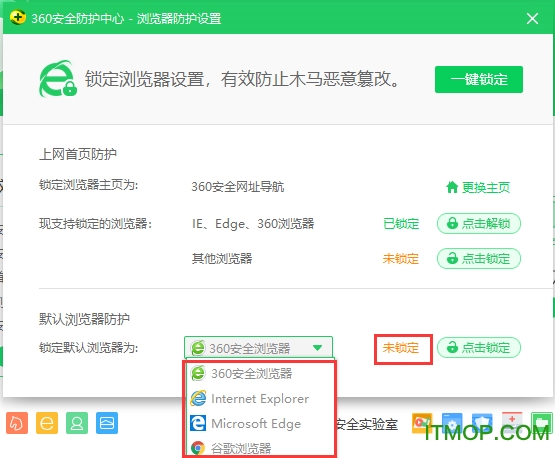Click 未锁定 status in default browser row
Screen dimensions: 555x458
coord(401,348)
